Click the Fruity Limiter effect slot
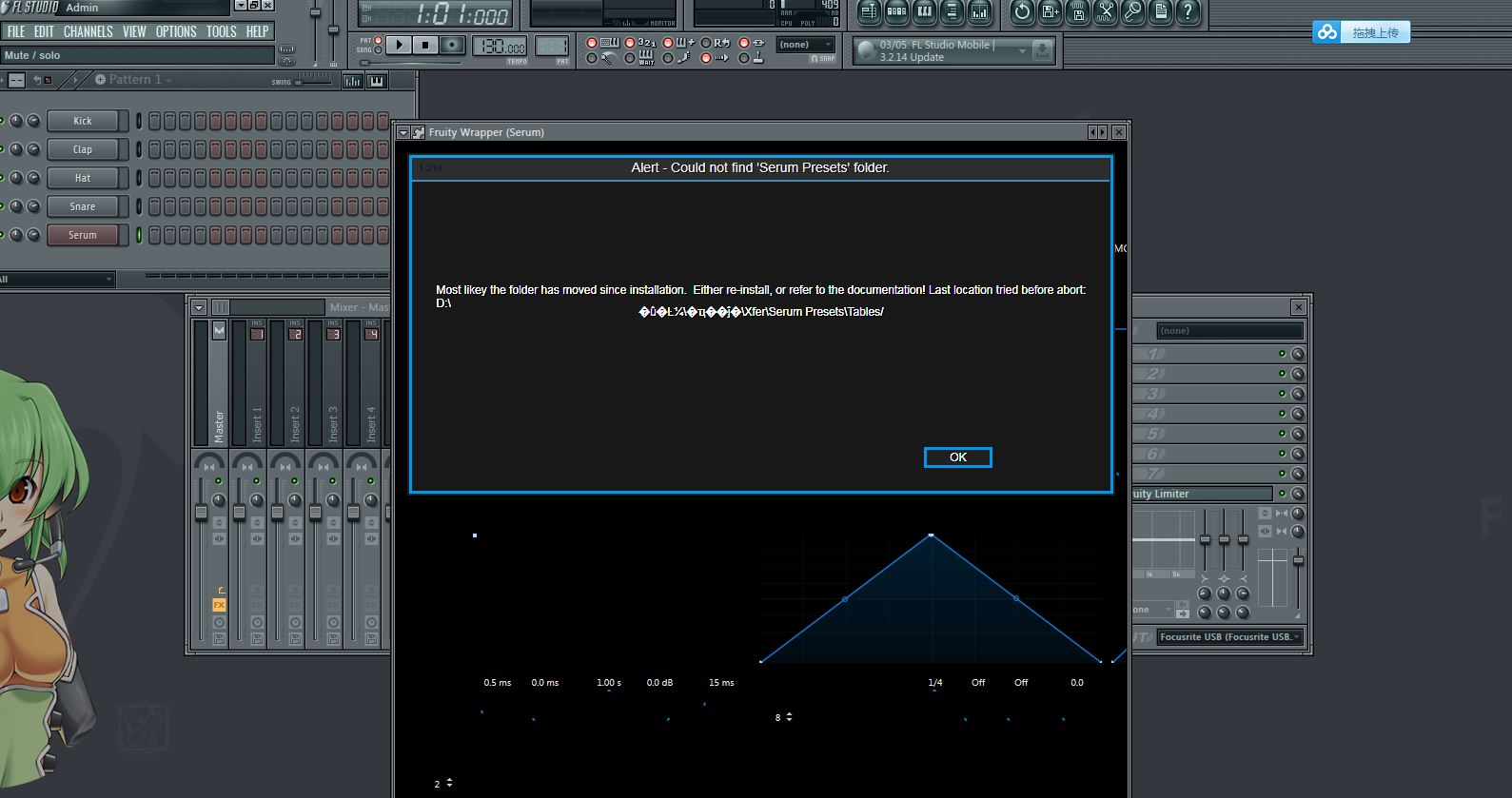Image resolution: width=1512 pixels, height=798 pixels. coord(1203,494)
